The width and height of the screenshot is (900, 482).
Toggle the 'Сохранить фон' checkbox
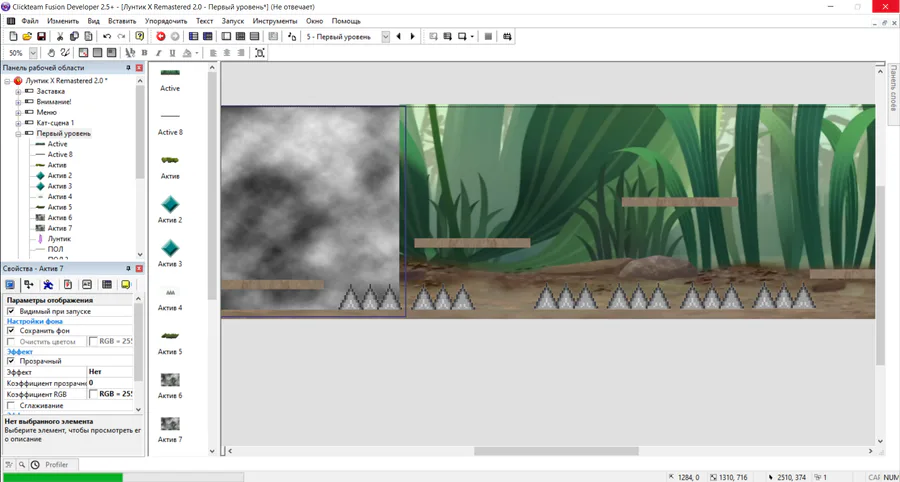[x=12, y=331]
